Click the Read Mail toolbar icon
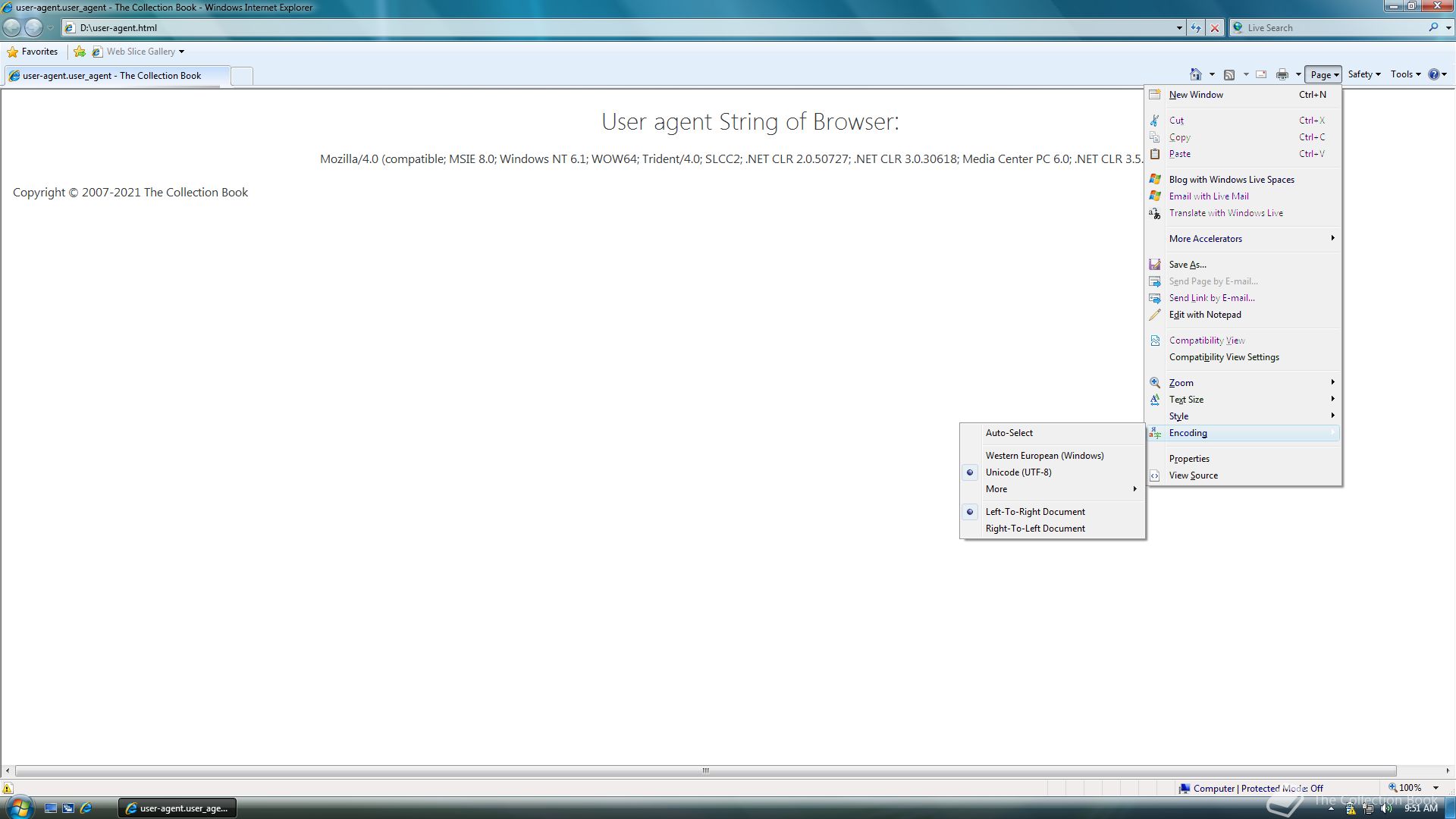 tap(1261, 74)
